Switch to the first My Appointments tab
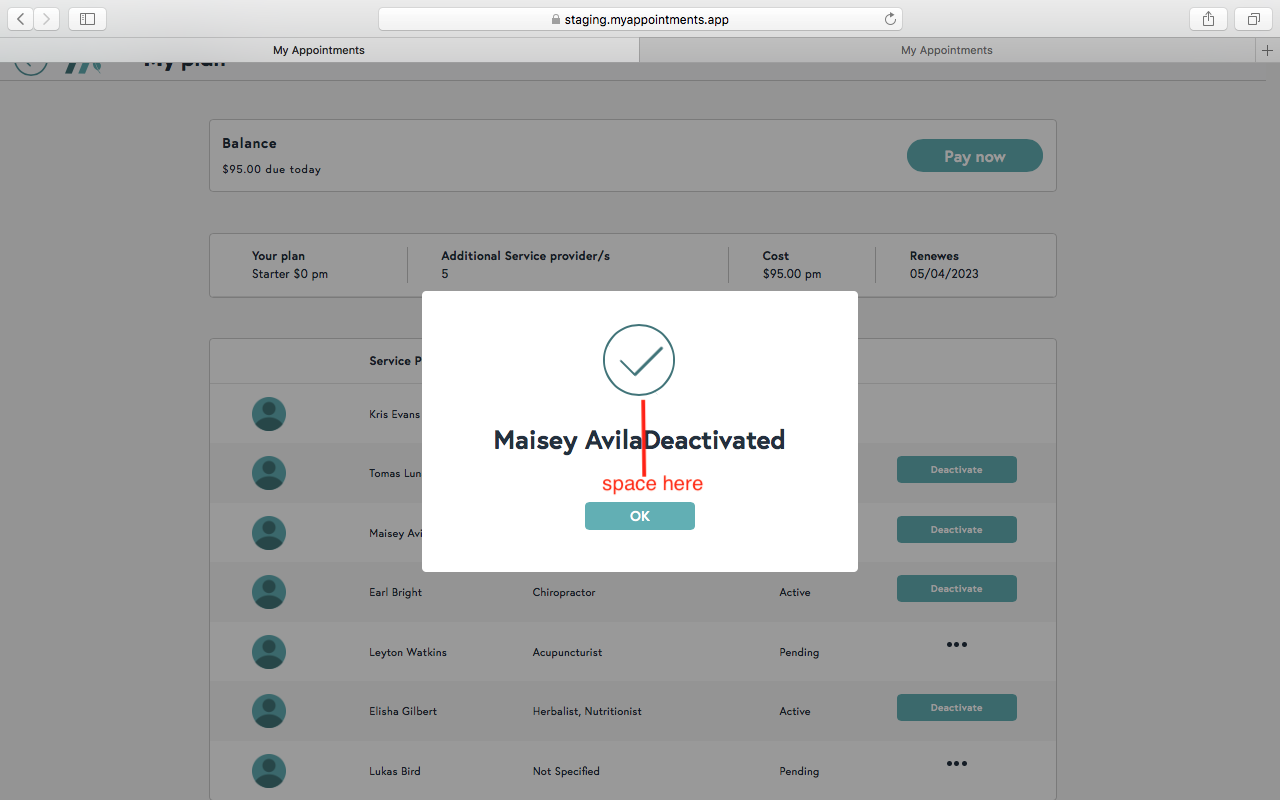The height and width of the screenshot is (800, 1280). (x=319, y=50)
